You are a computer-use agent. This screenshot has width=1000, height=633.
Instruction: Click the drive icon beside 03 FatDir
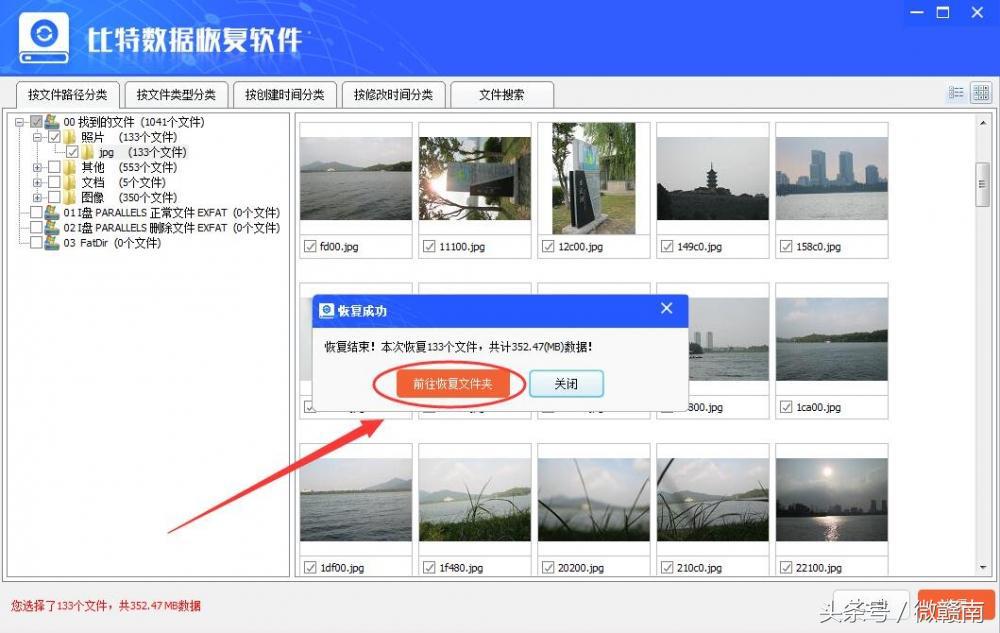coord(51,242)
